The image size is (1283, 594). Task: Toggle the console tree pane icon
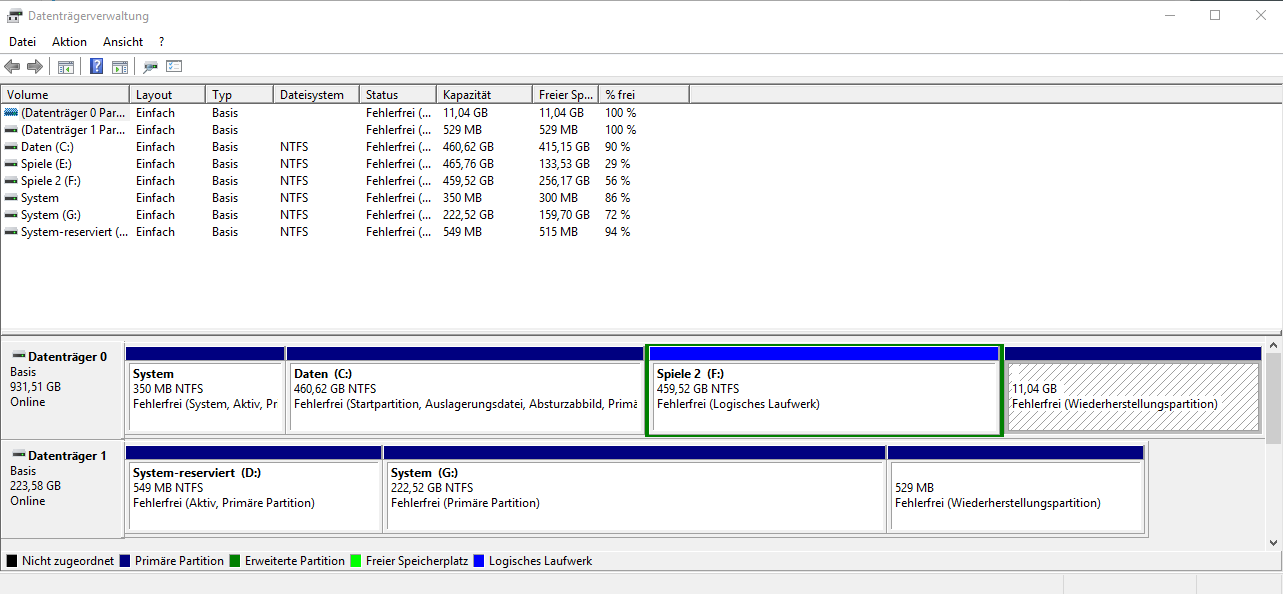click(66, 67)
